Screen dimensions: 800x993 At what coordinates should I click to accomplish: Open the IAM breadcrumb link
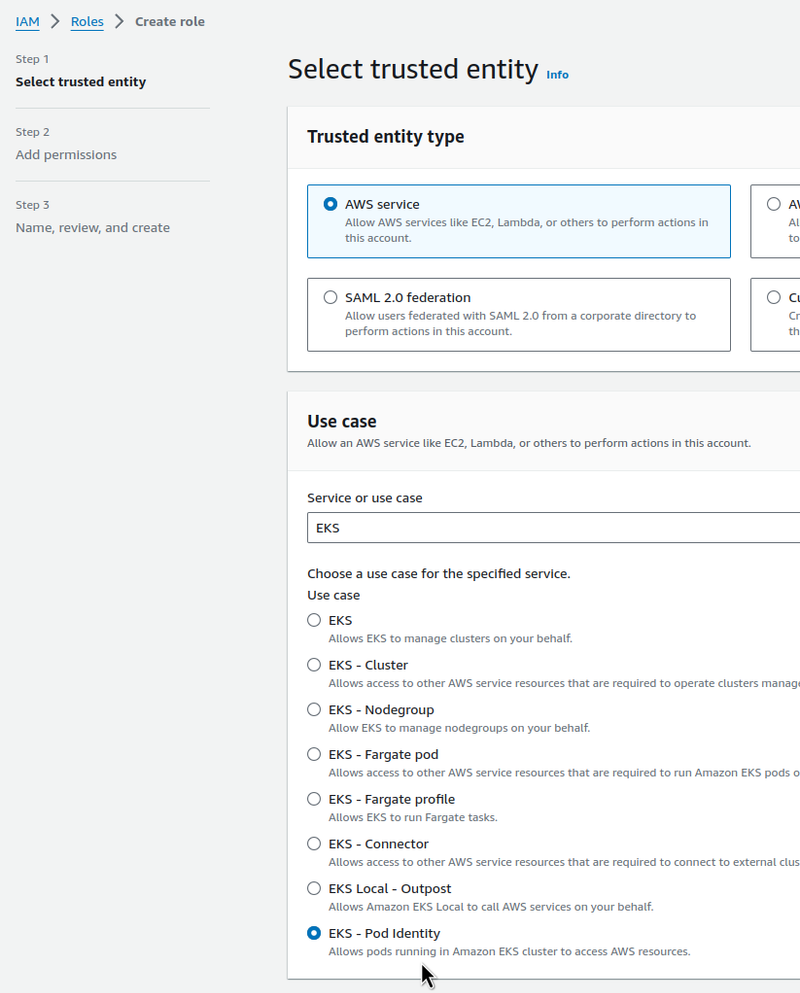coord(27,22)
